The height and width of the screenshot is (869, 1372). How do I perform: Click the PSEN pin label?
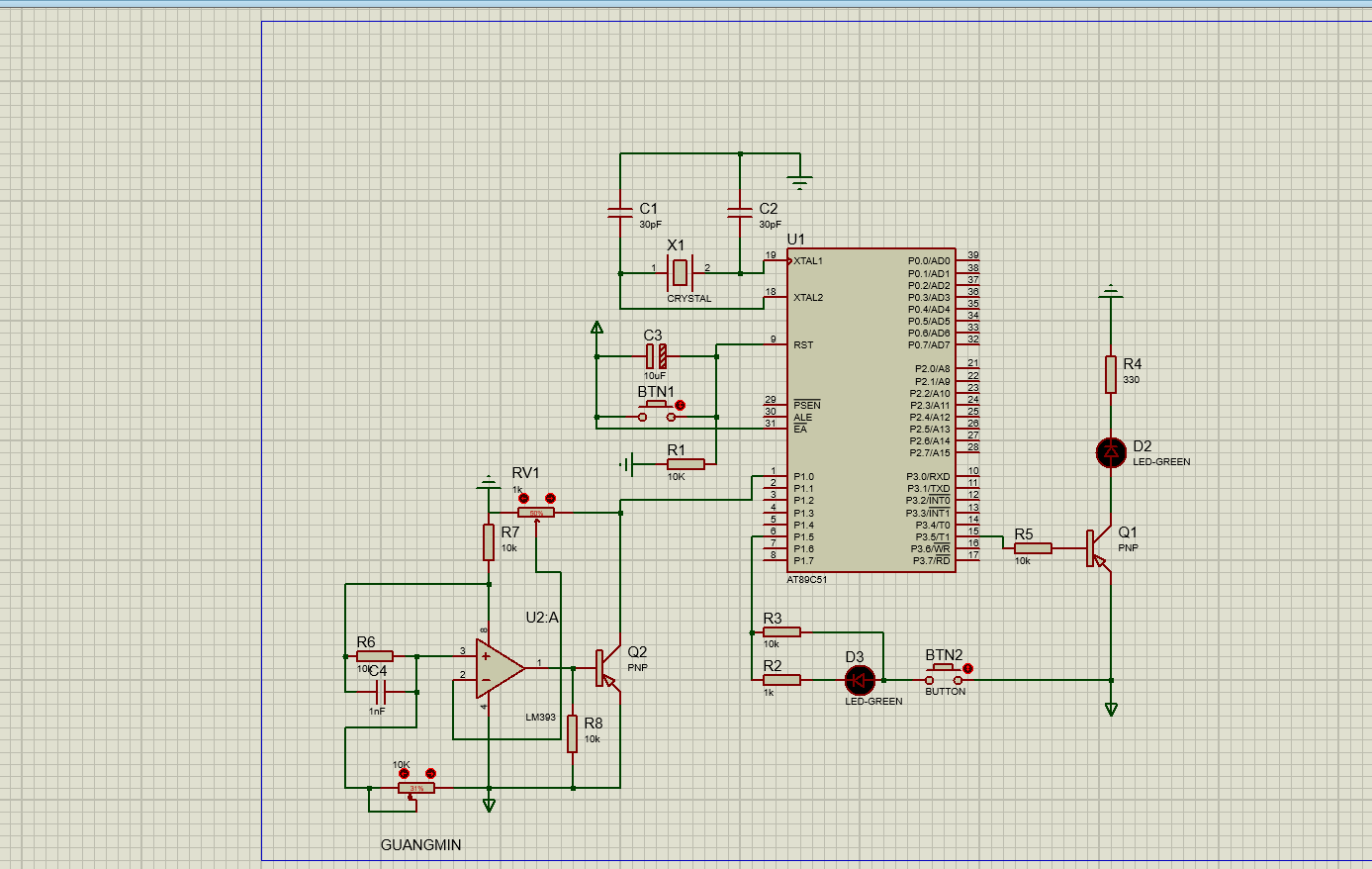click(807, 405)
